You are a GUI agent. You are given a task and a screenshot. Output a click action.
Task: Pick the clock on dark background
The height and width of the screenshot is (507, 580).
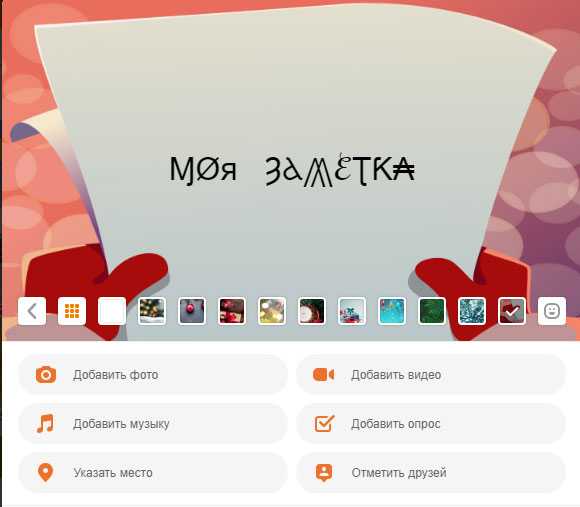click(312, 311)
